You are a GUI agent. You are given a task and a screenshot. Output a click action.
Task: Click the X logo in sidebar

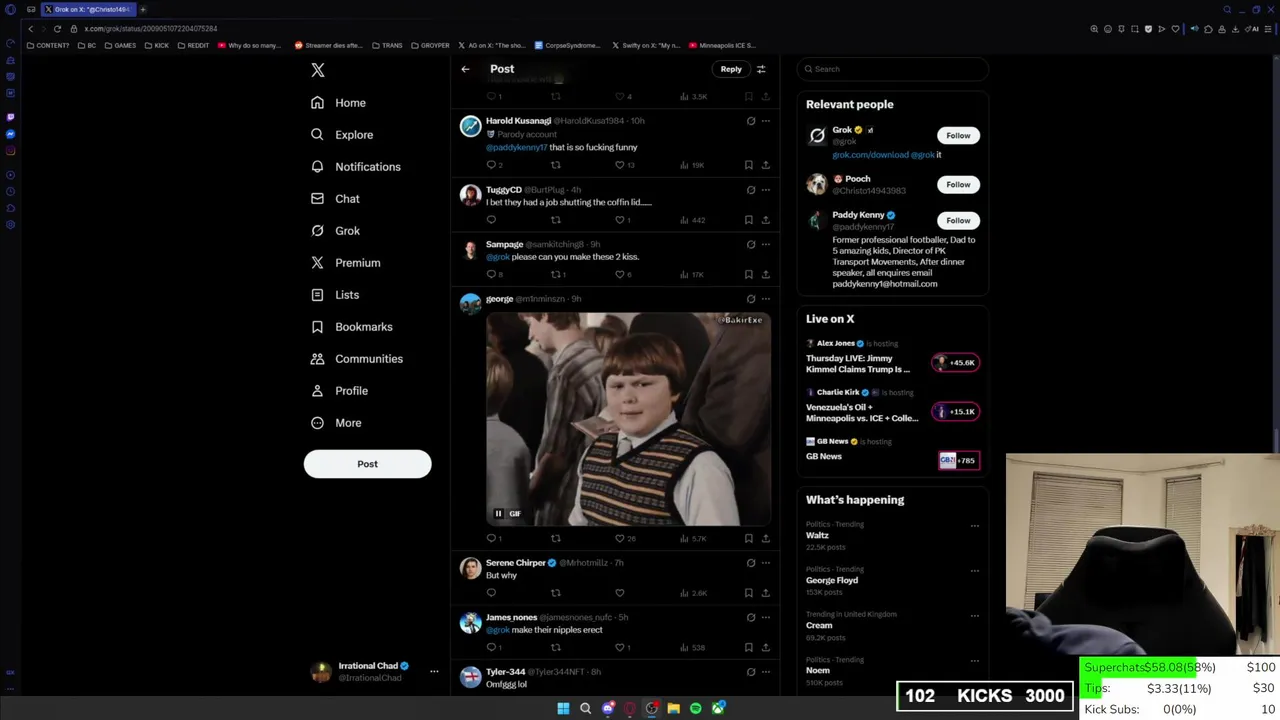[318, 70]
